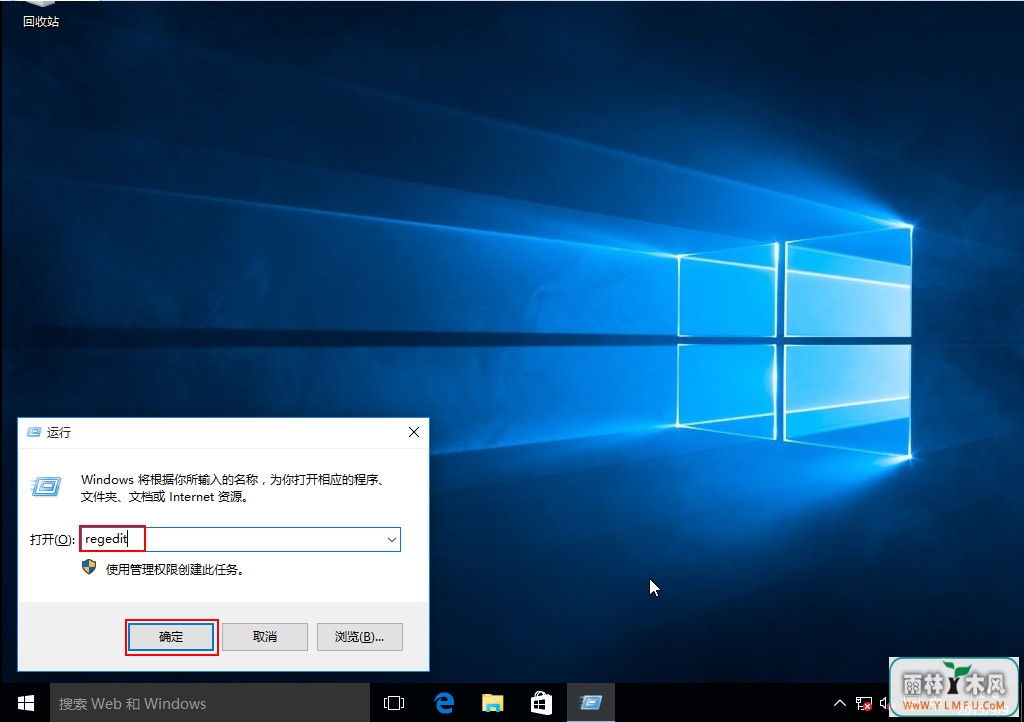Click the administrator shield icon
Screen dimensions: 1024x722
89,567
